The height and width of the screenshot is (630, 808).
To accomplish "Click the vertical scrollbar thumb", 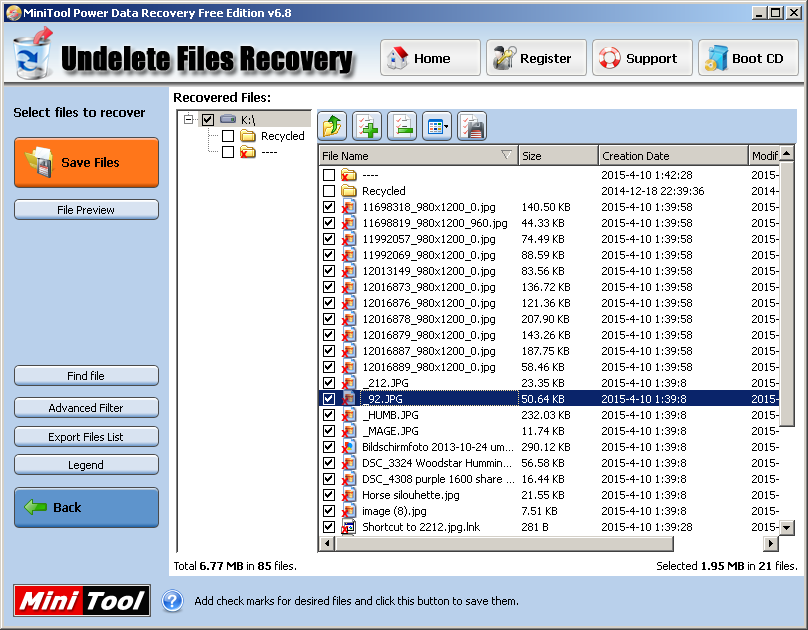I will [786, 294].
